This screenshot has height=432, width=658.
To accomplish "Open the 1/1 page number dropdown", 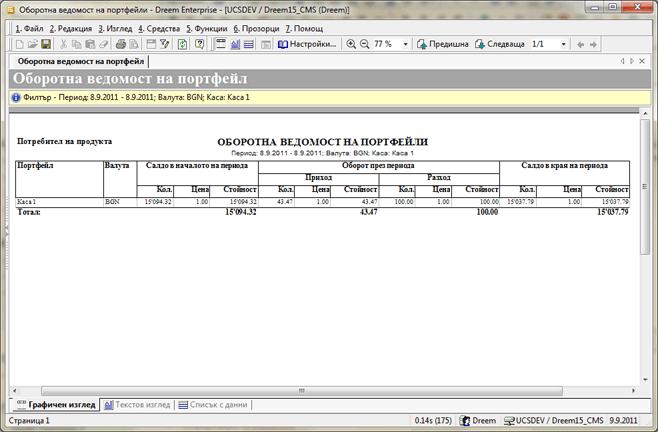I will tap(563, 44).
